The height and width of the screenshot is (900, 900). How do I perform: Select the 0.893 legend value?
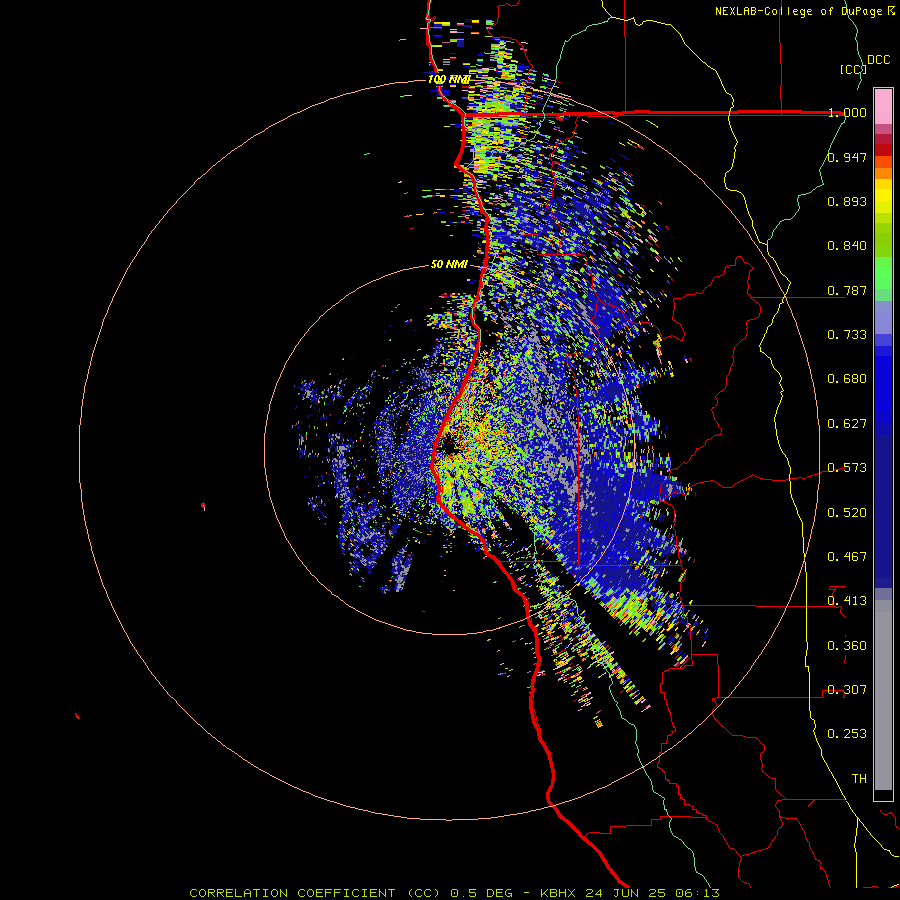847,201
